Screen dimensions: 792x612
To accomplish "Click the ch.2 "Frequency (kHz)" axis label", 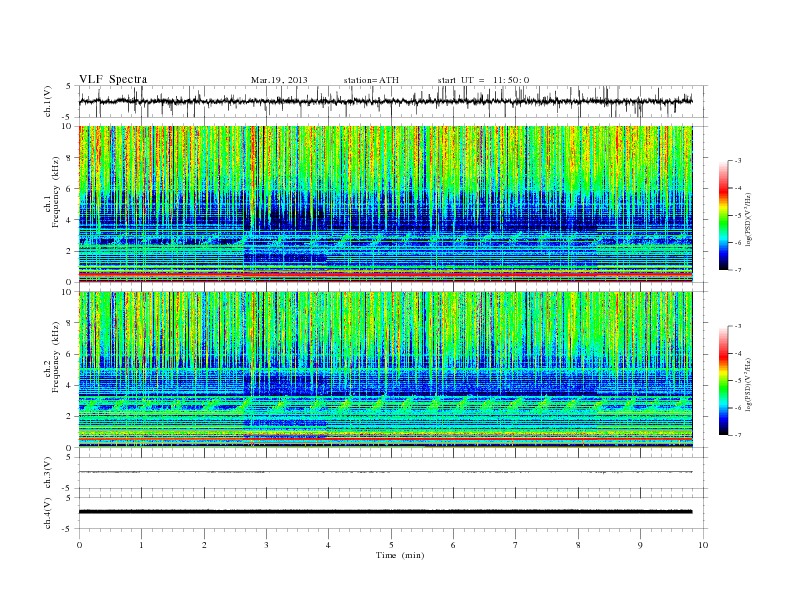I will click(55, 357).
